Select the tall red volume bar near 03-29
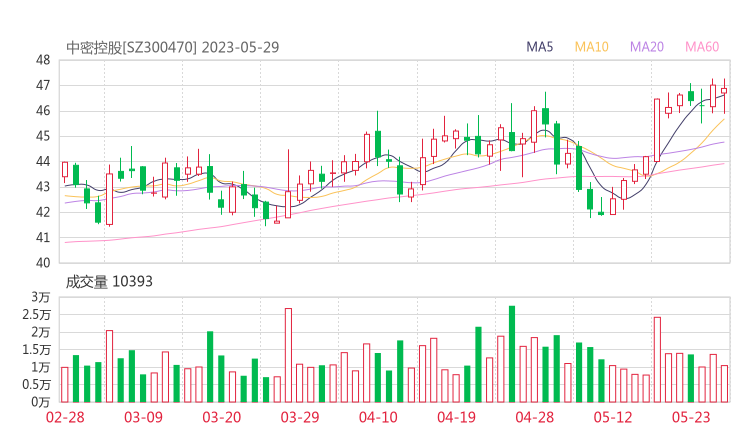This screenshot has width=740, height=440. (288, 355)
